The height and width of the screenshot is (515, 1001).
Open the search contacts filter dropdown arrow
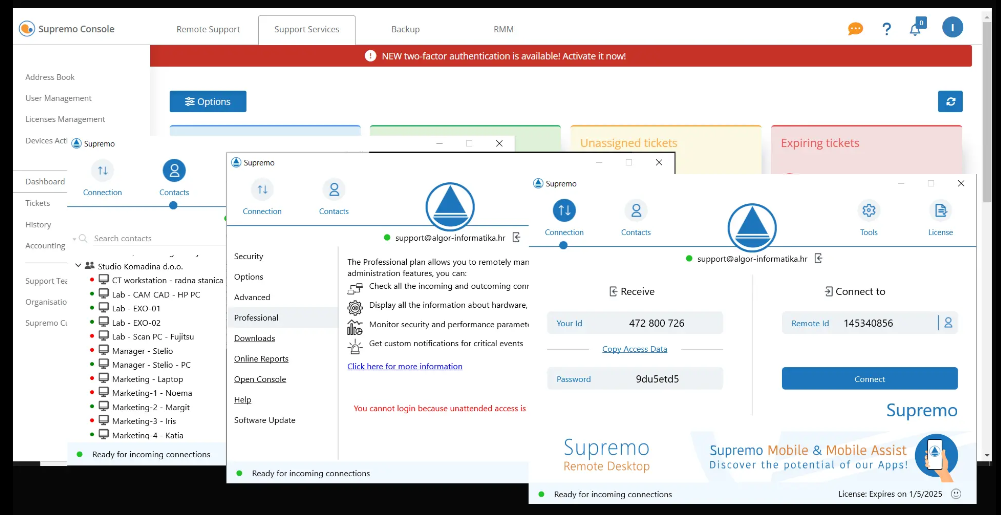pyautogui.click(x=75, y=239)
